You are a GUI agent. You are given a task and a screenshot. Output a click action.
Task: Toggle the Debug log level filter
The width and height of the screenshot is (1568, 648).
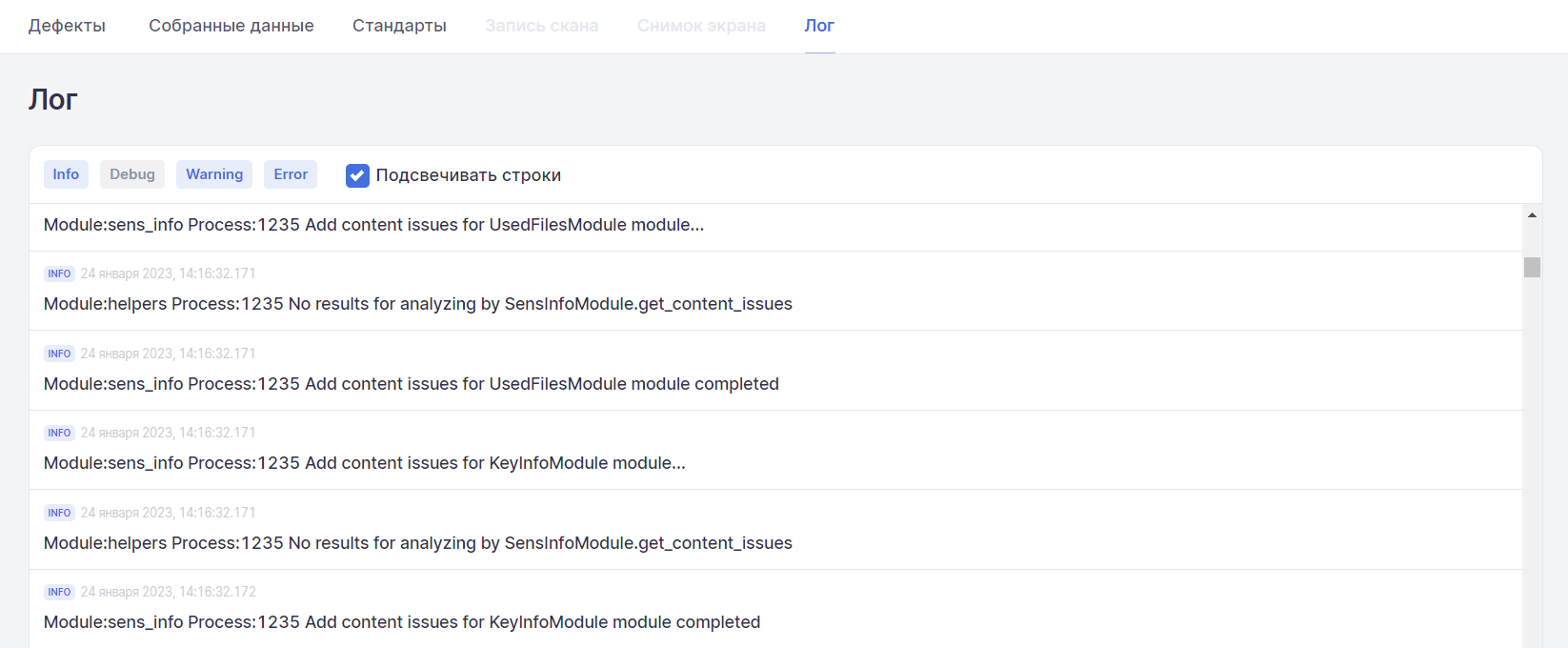[x=132, y=174]
